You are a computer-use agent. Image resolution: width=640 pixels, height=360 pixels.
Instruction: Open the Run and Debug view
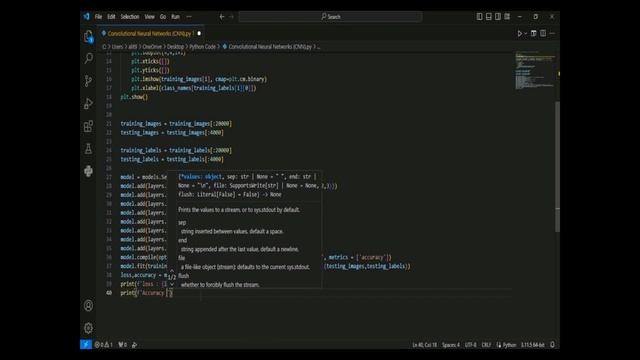tap(88, 103)
